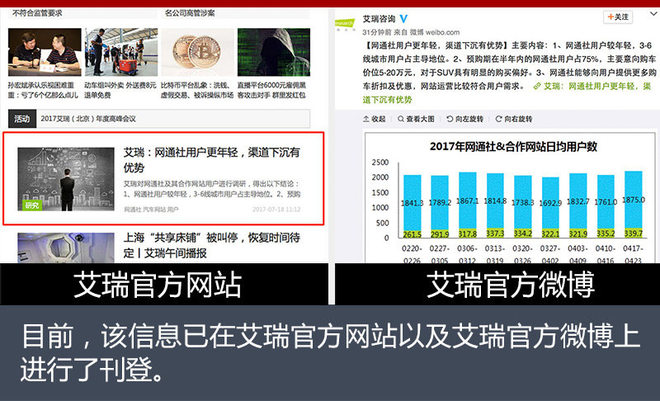Click the article date 2017-07-18
This screenshot has width=660, height=401.
pyautogui.click(x=276, y=209)
